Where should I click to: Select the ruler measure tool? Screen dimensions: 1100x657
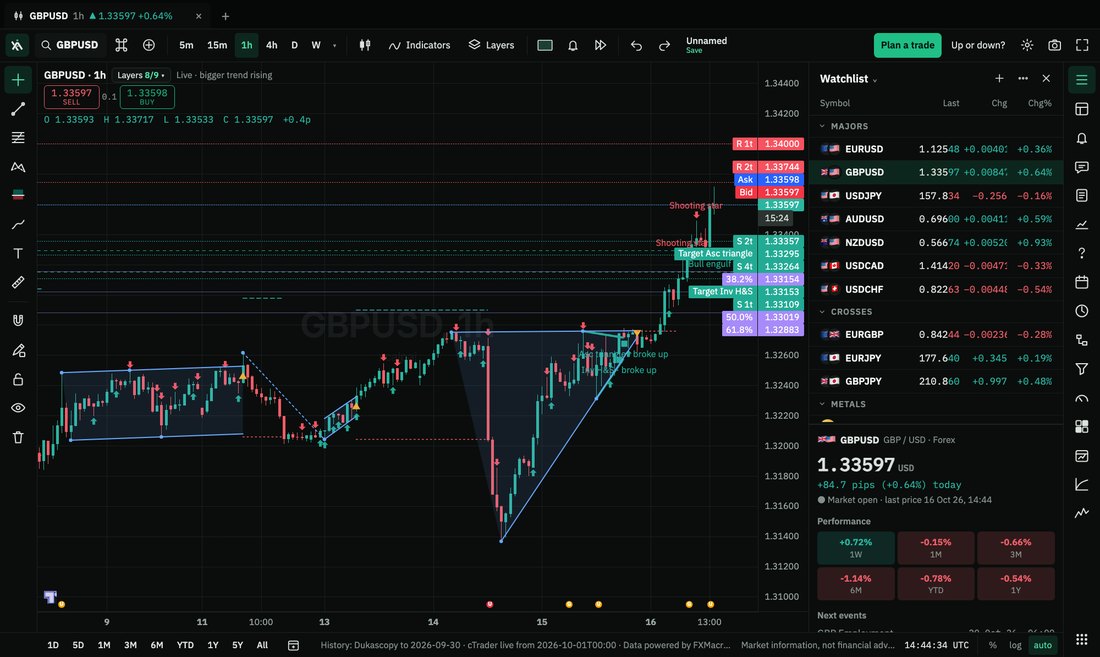tap(18, 282)
